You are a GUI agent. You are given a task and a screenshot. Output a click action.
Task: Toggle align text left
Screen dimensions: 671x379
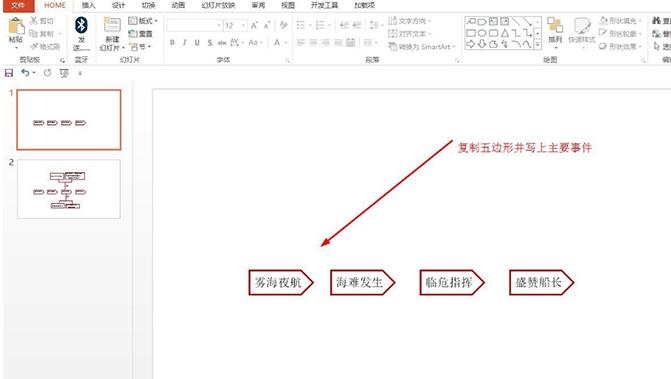coord(301,42)
